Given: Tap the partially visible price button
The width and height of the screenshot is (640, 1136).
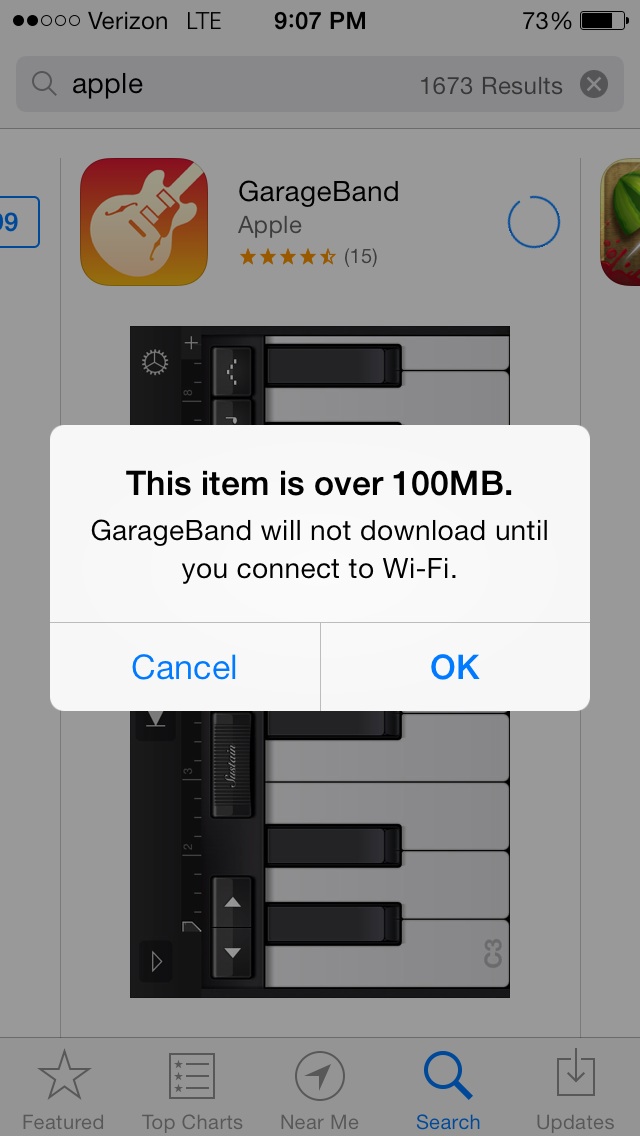Looking at the screenshot, I should (19, 222).
